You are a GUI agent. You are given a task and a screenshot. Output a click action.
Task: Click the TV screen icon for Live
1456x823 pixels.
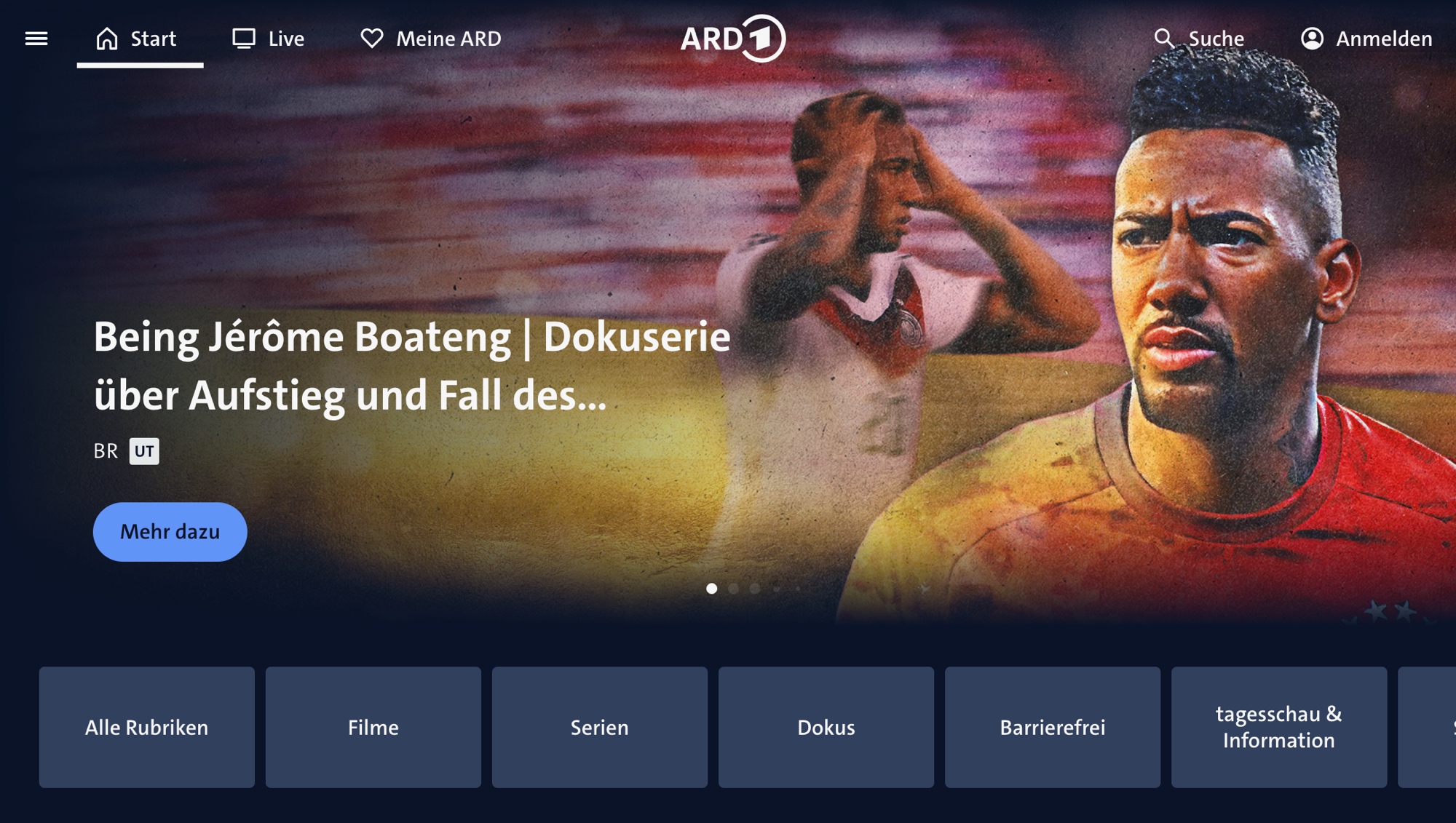tap(244, 39)
